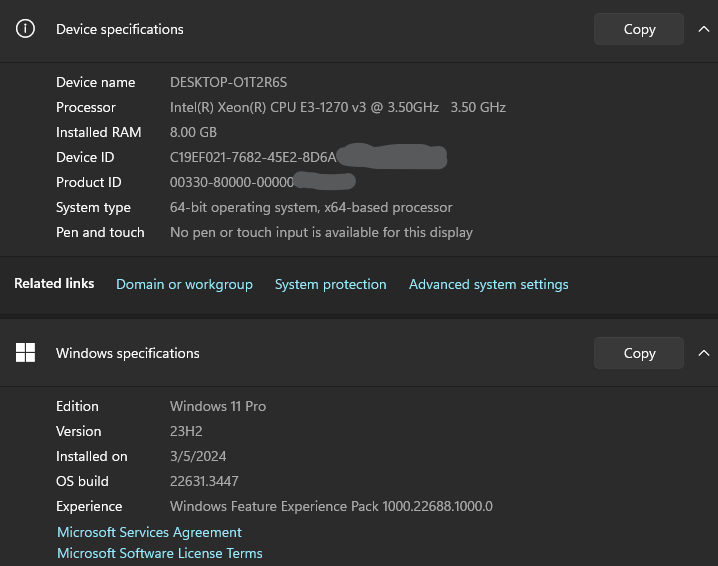Copy the device specifications
The width and height of the screenshot is (718, 566).
(x=639, y=29)
